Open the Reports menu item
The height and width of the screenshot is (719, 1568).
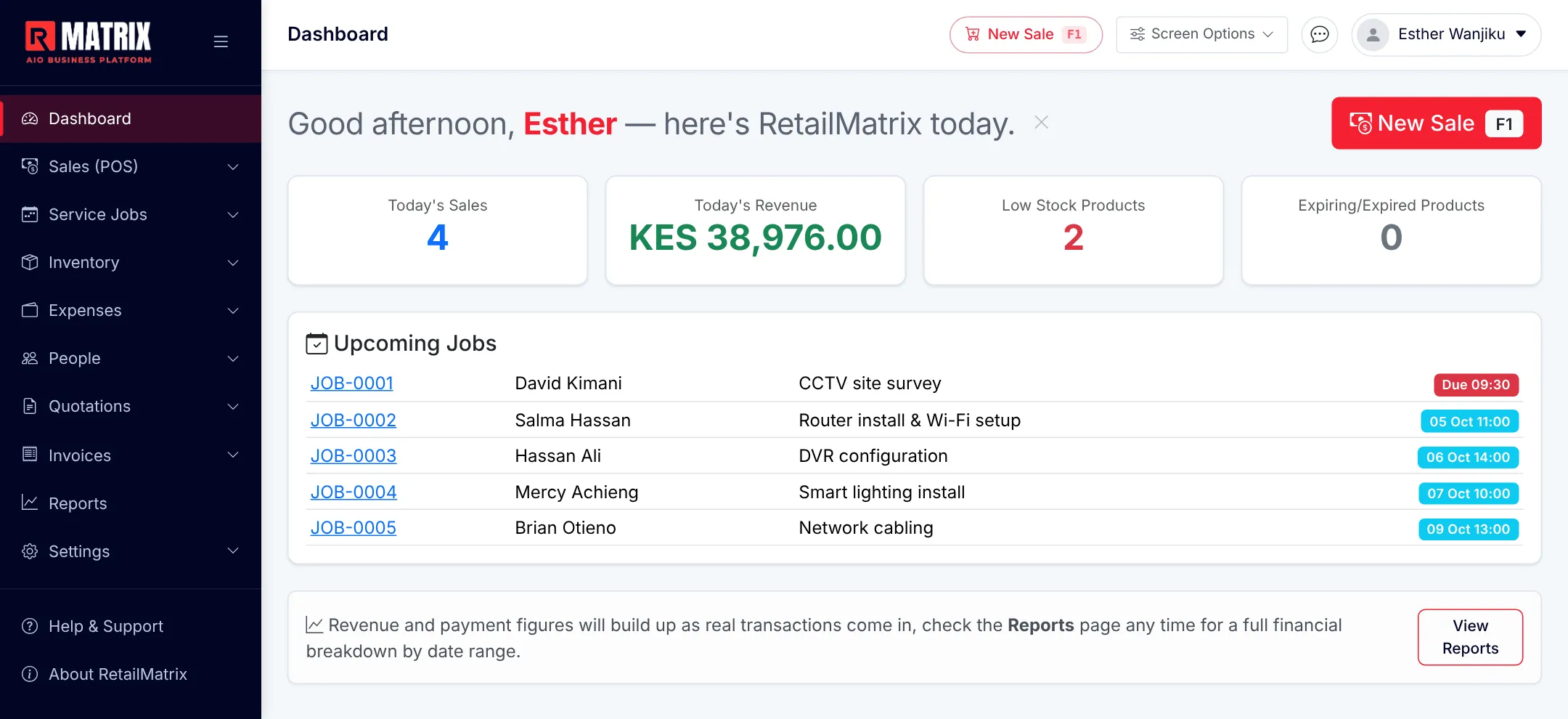(x=131, y=503)
